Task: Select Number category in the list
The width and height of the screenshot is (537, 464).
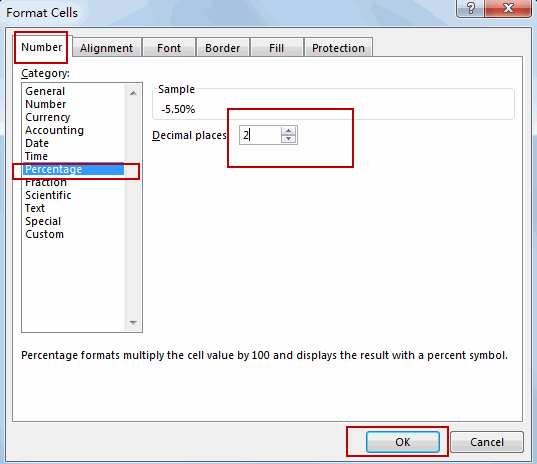Action: [73, 104]
